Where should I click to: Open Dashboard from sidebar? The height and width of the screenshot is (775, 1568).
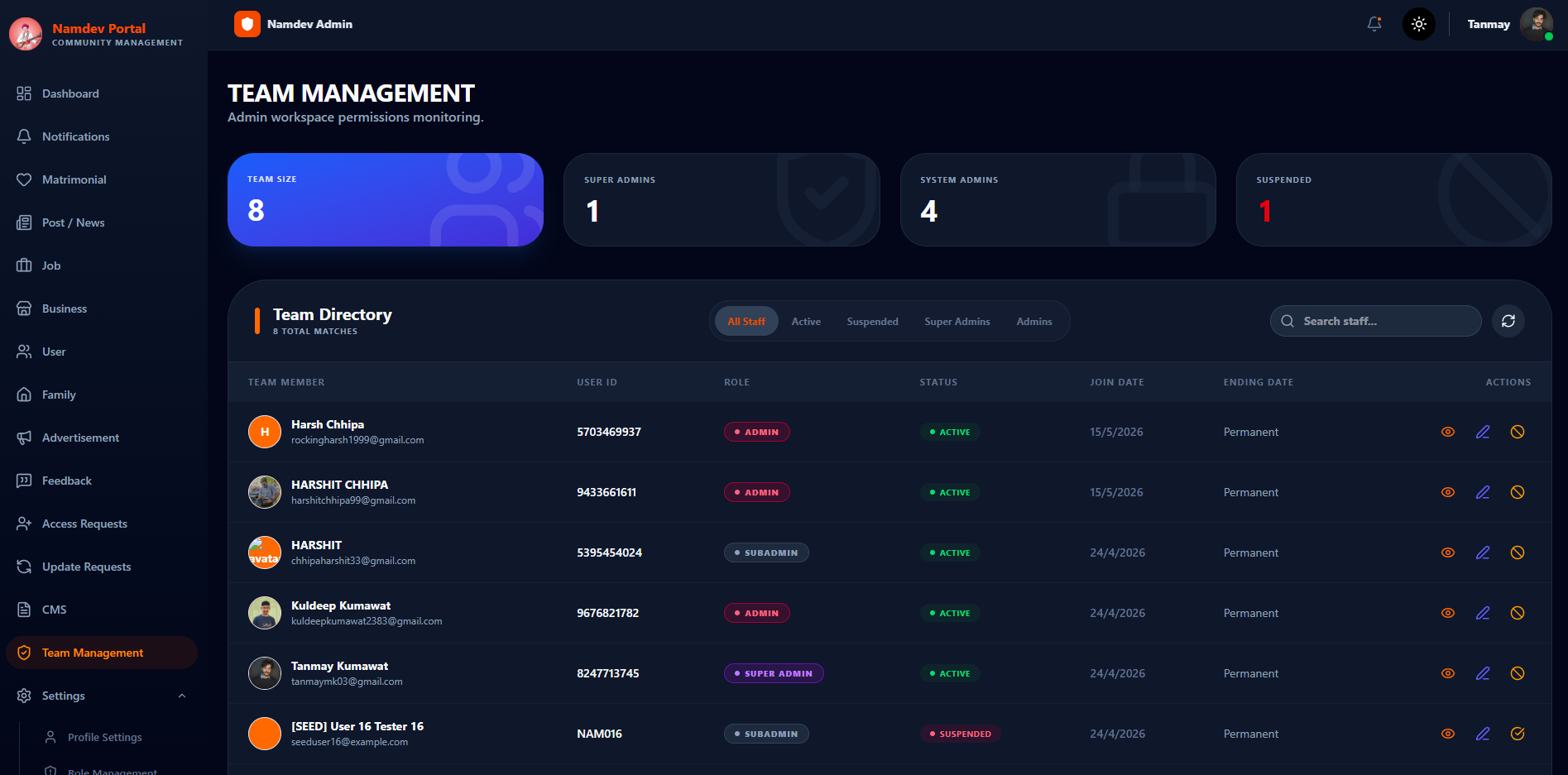(102, 93)
